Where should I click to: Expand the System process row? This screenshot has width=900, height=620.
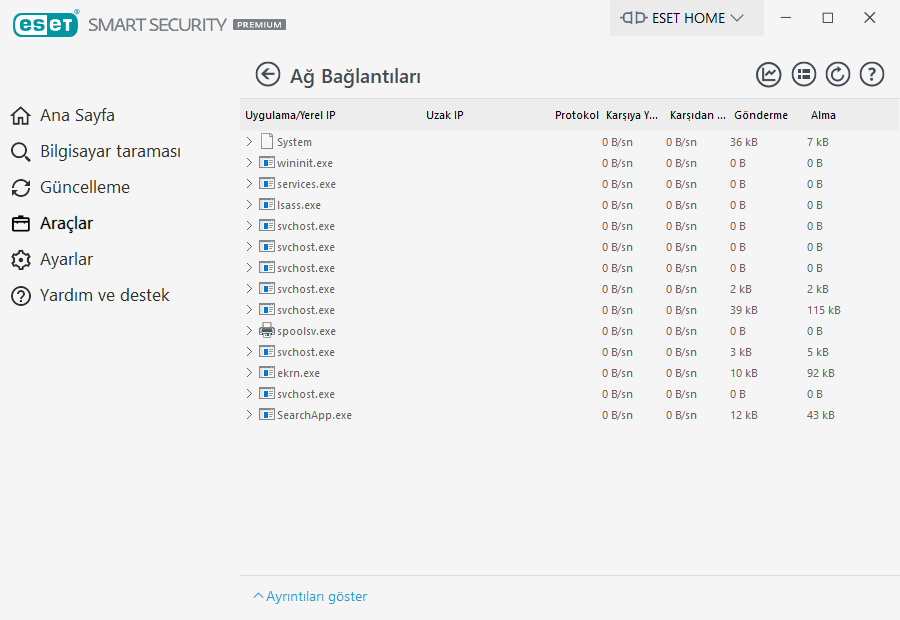249,142
